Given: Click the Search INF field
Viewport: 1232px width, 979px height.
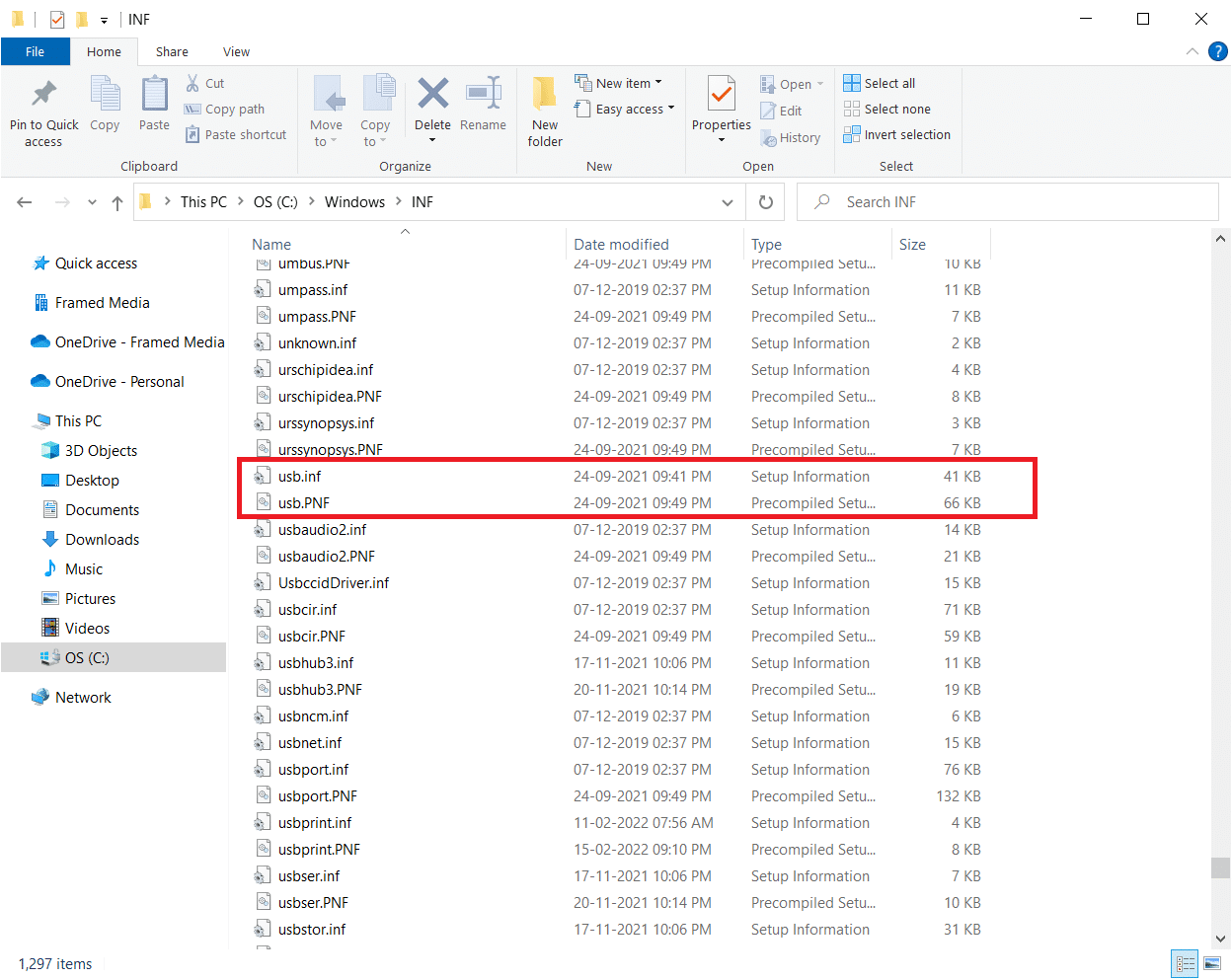Looking at the screenshot, I should [1008, 201].
